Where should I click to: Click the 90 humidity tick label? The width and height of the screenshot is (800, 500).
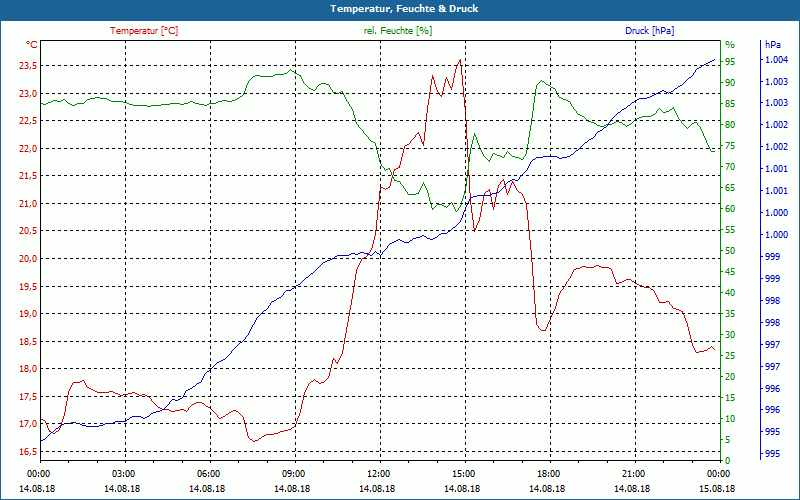click(x=730, y=83)
